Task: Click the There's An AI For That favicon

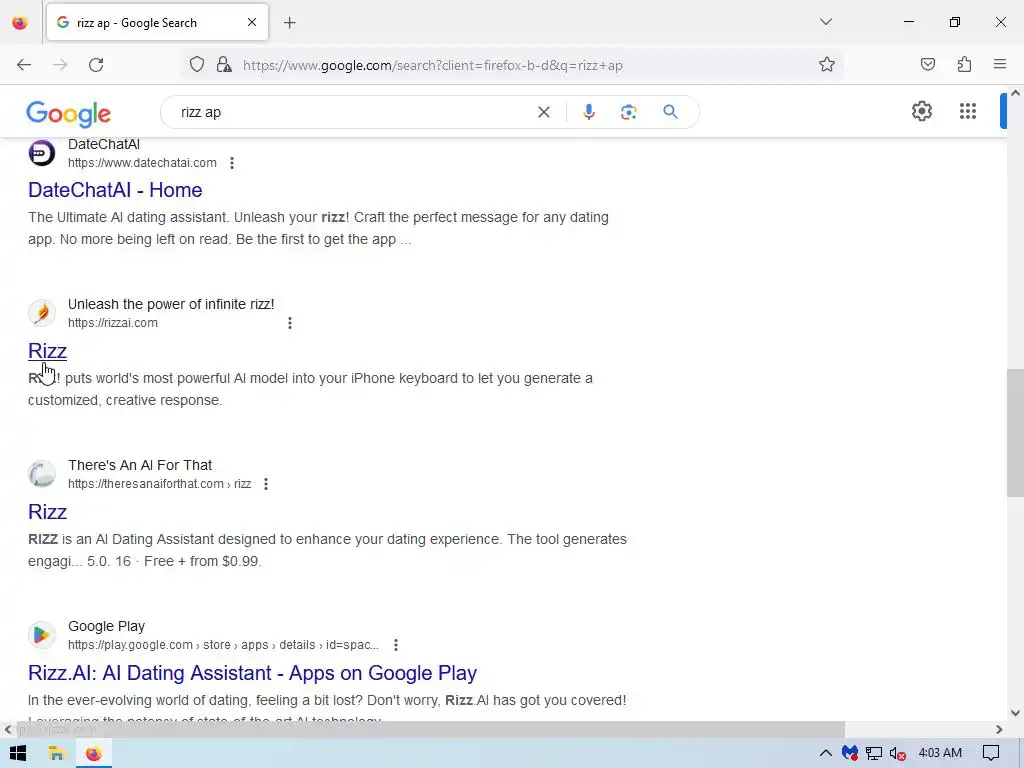Action: [x=42, y=474]
